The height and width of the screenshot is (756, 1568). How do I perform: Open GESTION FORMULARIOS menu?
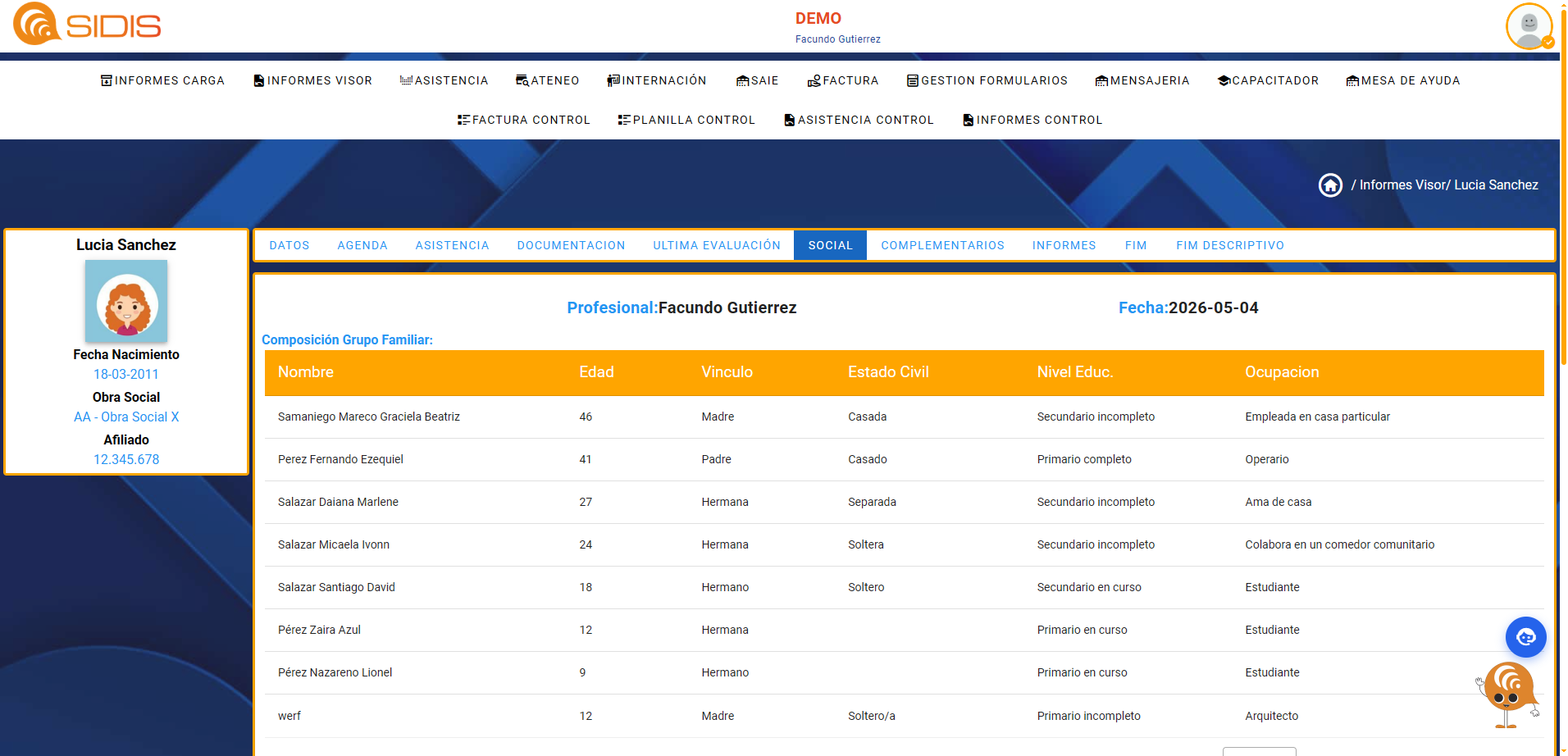tap(987, 80)
